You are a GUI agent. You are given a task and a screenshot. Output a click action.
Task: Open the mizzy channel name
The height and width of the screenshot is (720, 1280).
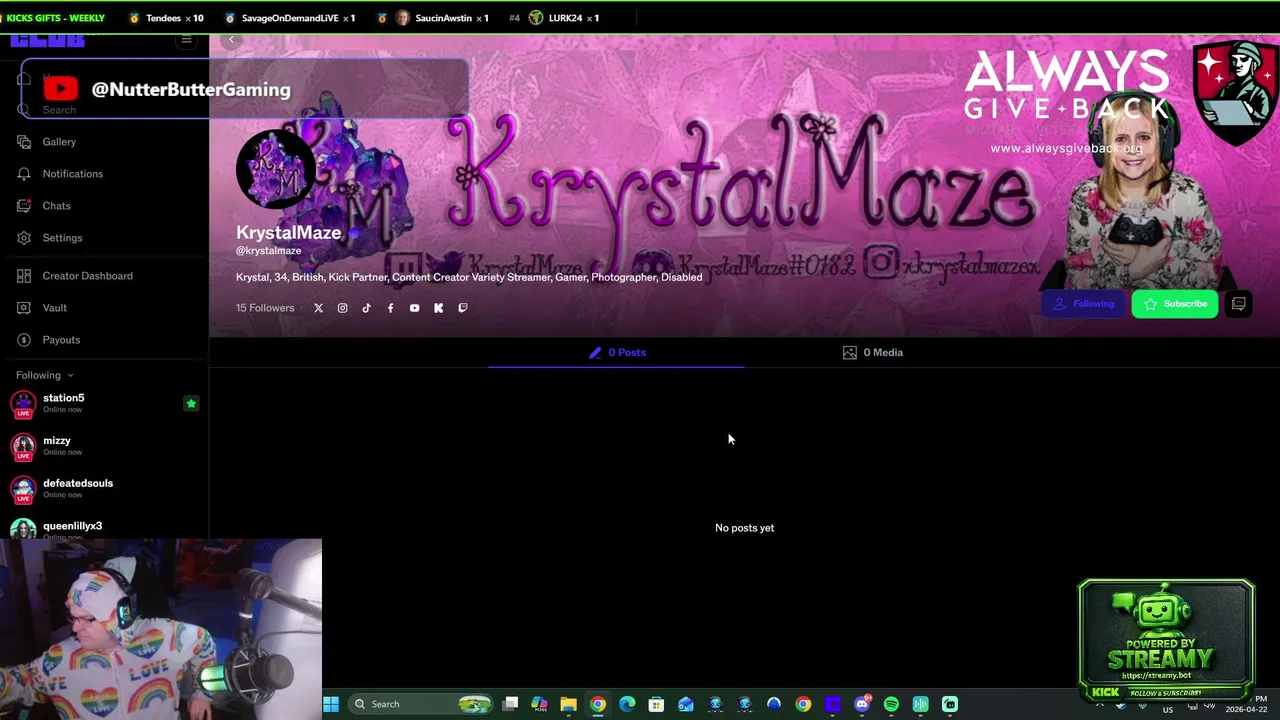56,441
